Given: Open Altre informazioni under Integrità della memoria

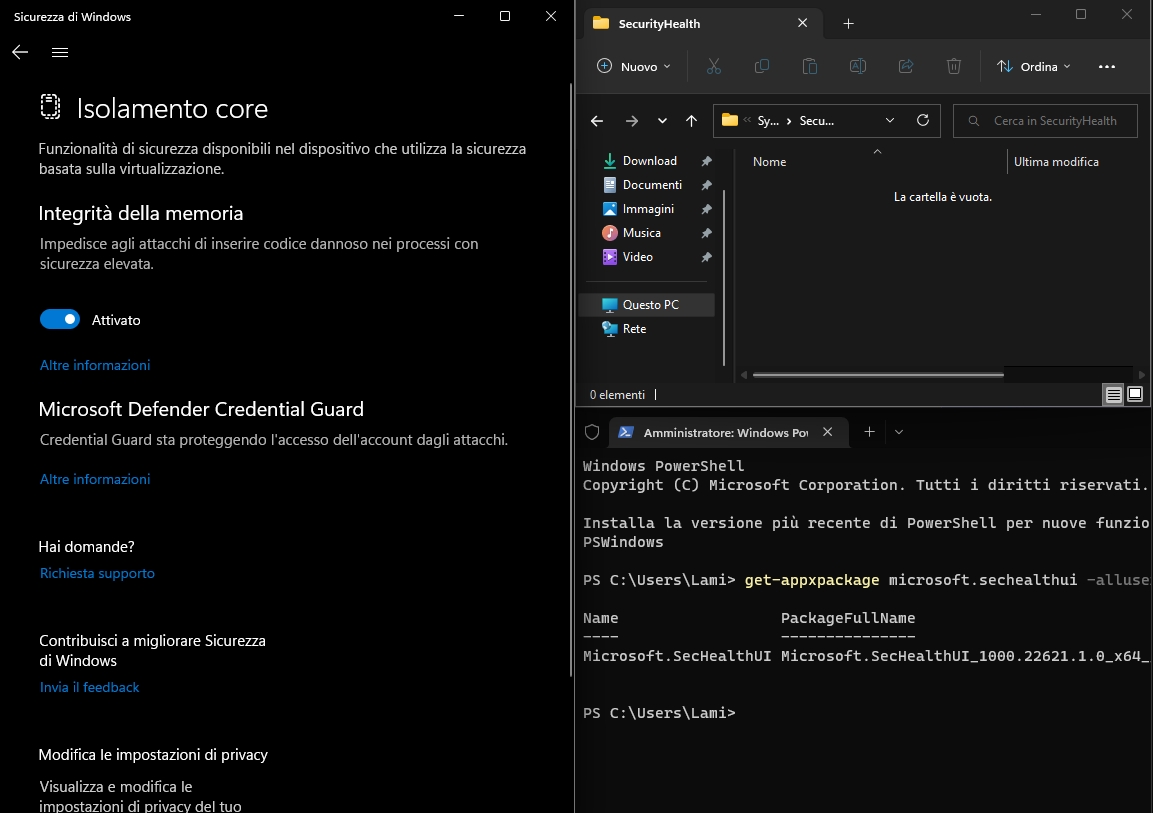Looking at the screenshot, I should tap(95, 365).
